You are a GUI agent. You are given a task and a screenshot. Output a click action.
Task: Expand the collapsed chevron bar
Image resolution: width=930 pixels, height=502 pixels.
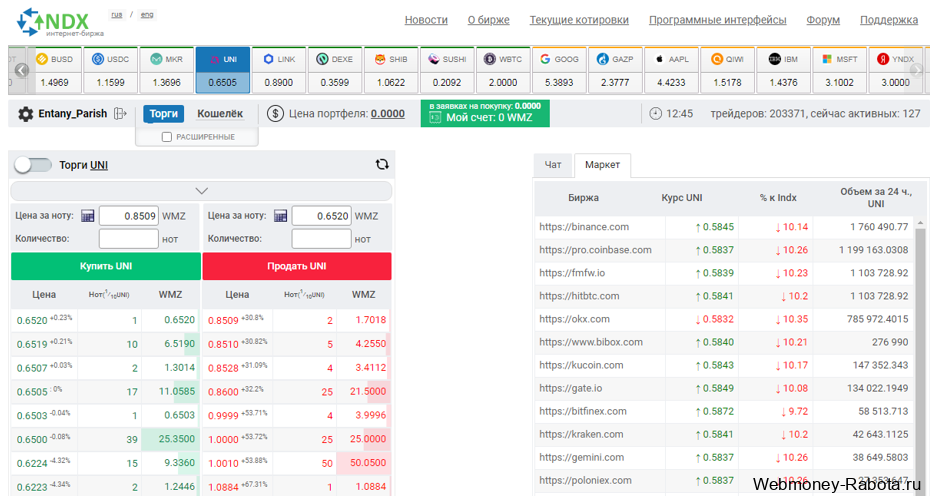(201, 190)
